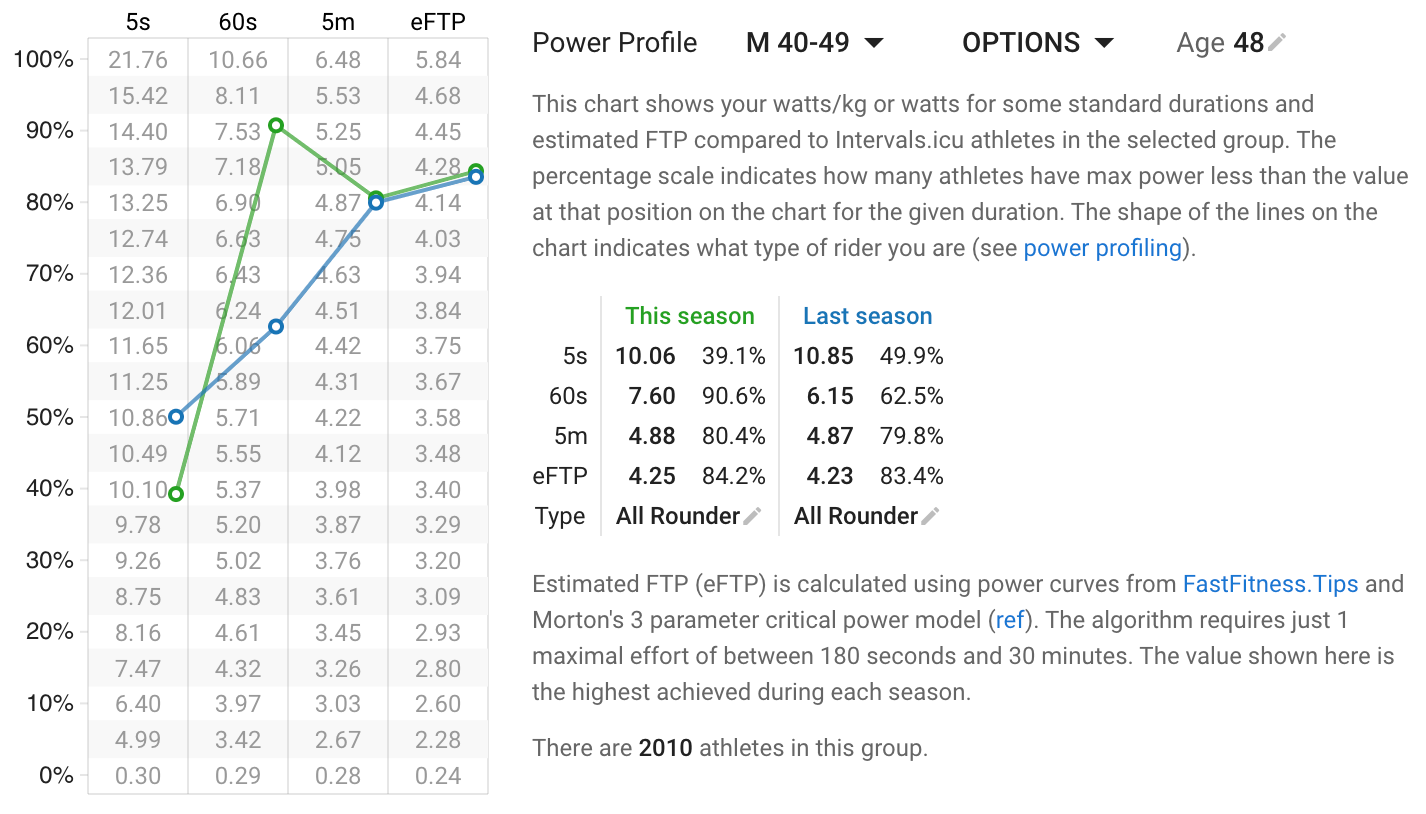This screenshot has width=1426, height=814.
Task: Click the green 60s data point near 90%
Action: tap(276, 126)
